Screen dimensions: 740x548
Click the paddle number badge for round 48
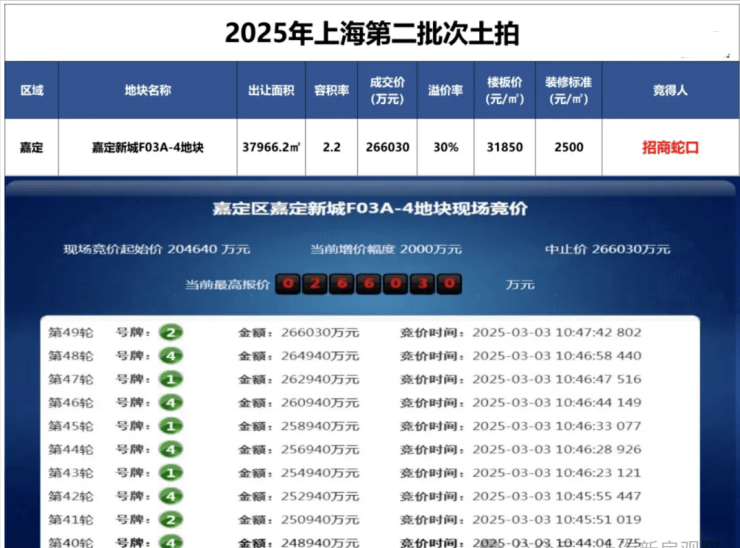pos(171,355)
